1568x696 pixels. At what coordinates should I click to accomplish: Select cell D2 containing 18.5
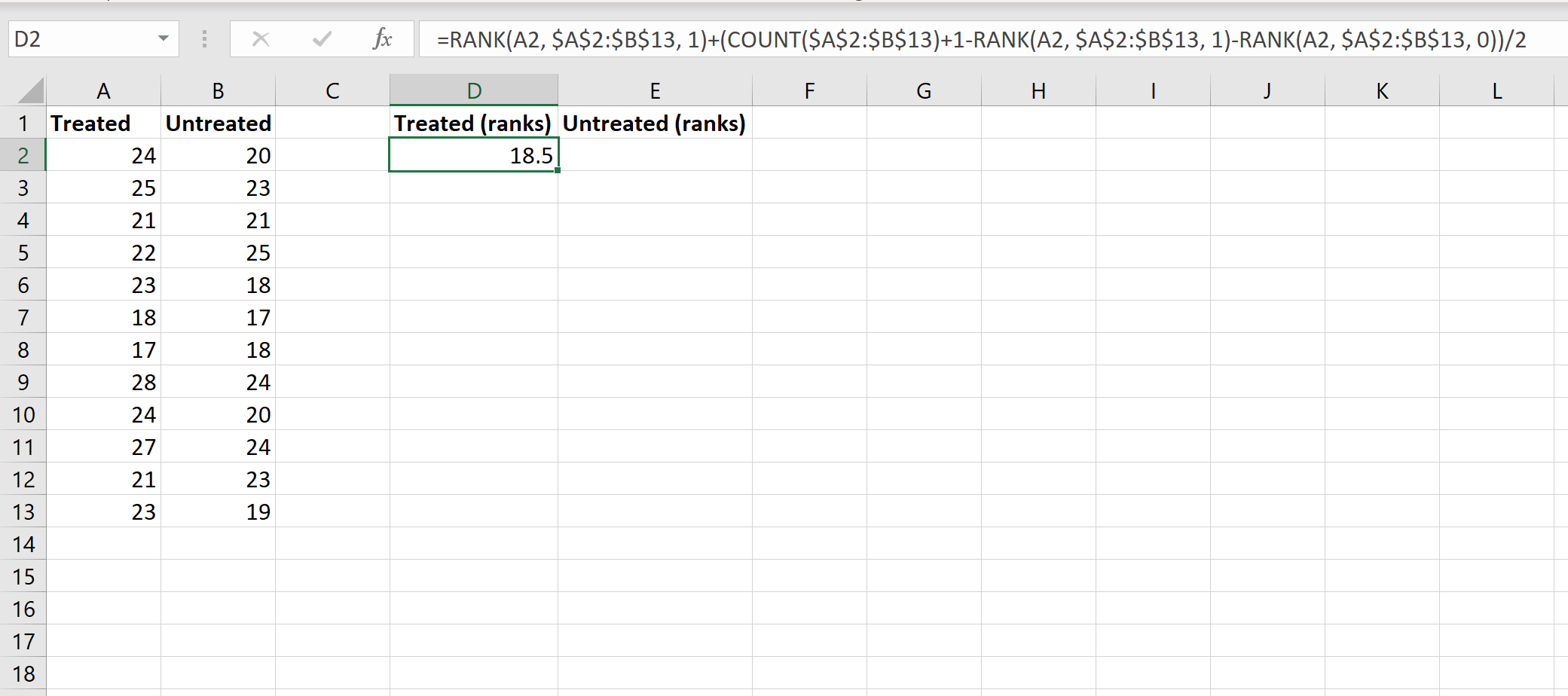click(x=473, y=155)
